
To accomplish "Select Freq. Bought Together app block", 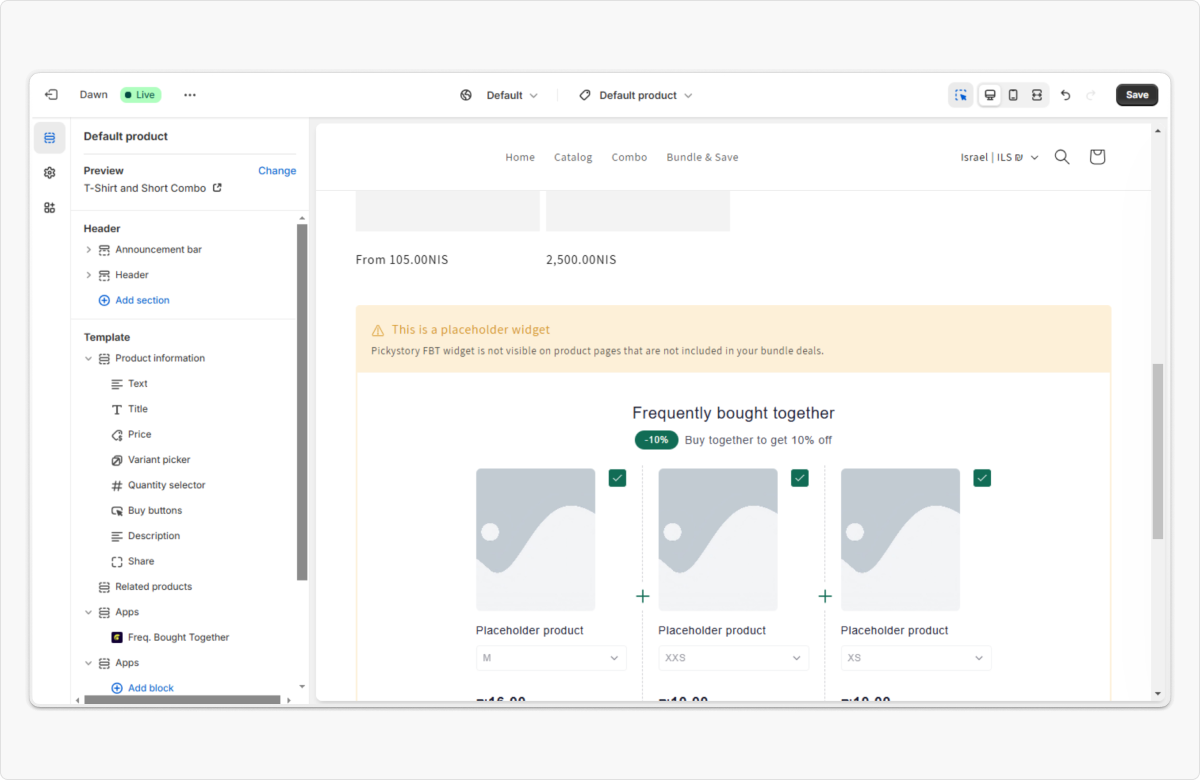I will [178, 637].
